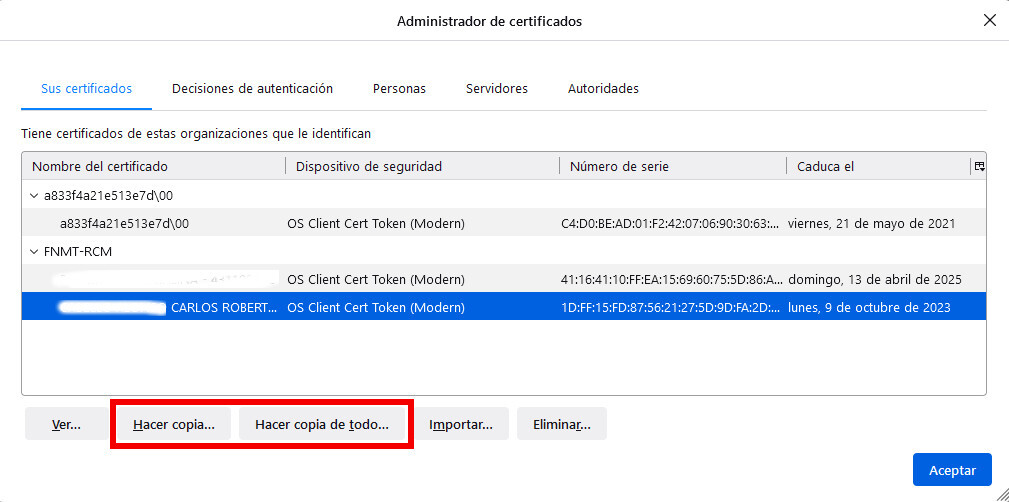Go to the Servidores tab
This screenshot has height=502, width=1009.
pos(496,88)
